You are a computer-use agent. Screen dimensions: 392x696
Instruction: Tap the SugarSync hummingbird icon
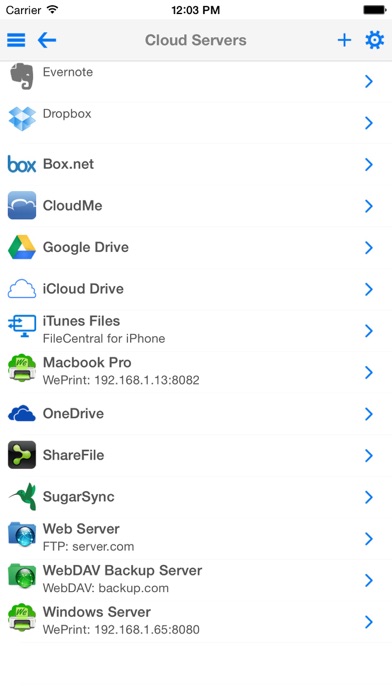[22, 497]
